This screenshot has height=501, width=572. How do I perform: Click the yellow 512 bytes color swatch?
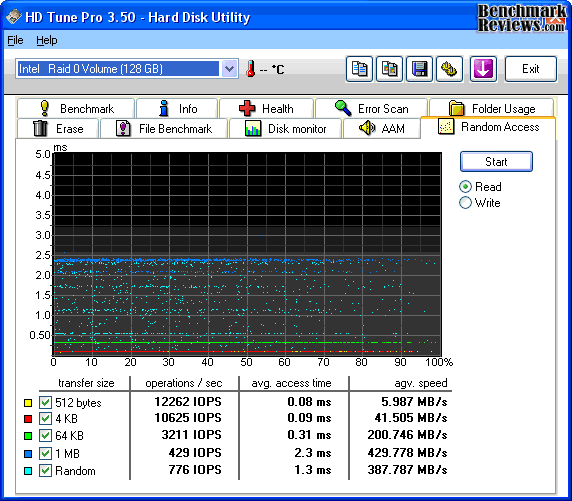(x=28, y=403)
